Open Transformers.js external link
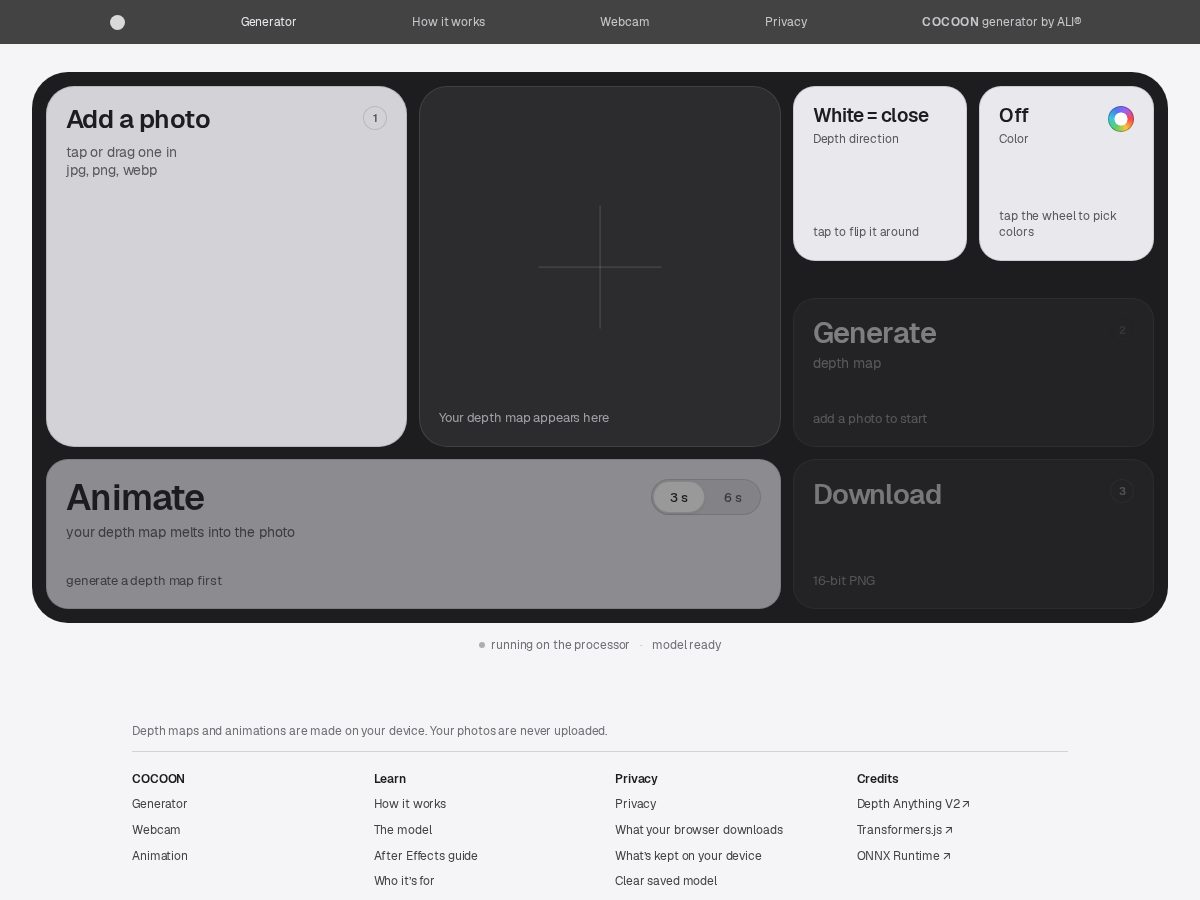The height and width of the screenshot is (900, 1200). [905, 830]
